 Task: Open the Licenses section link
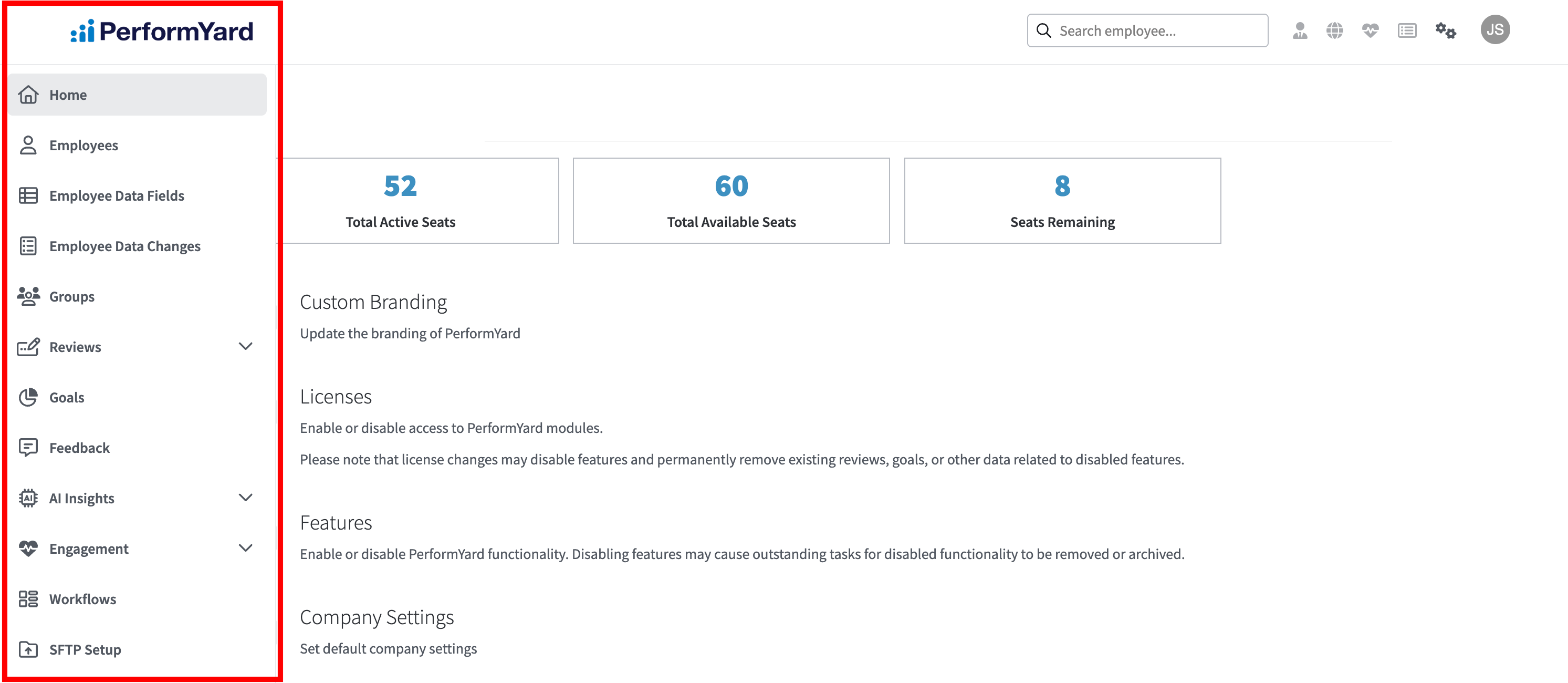336,397
